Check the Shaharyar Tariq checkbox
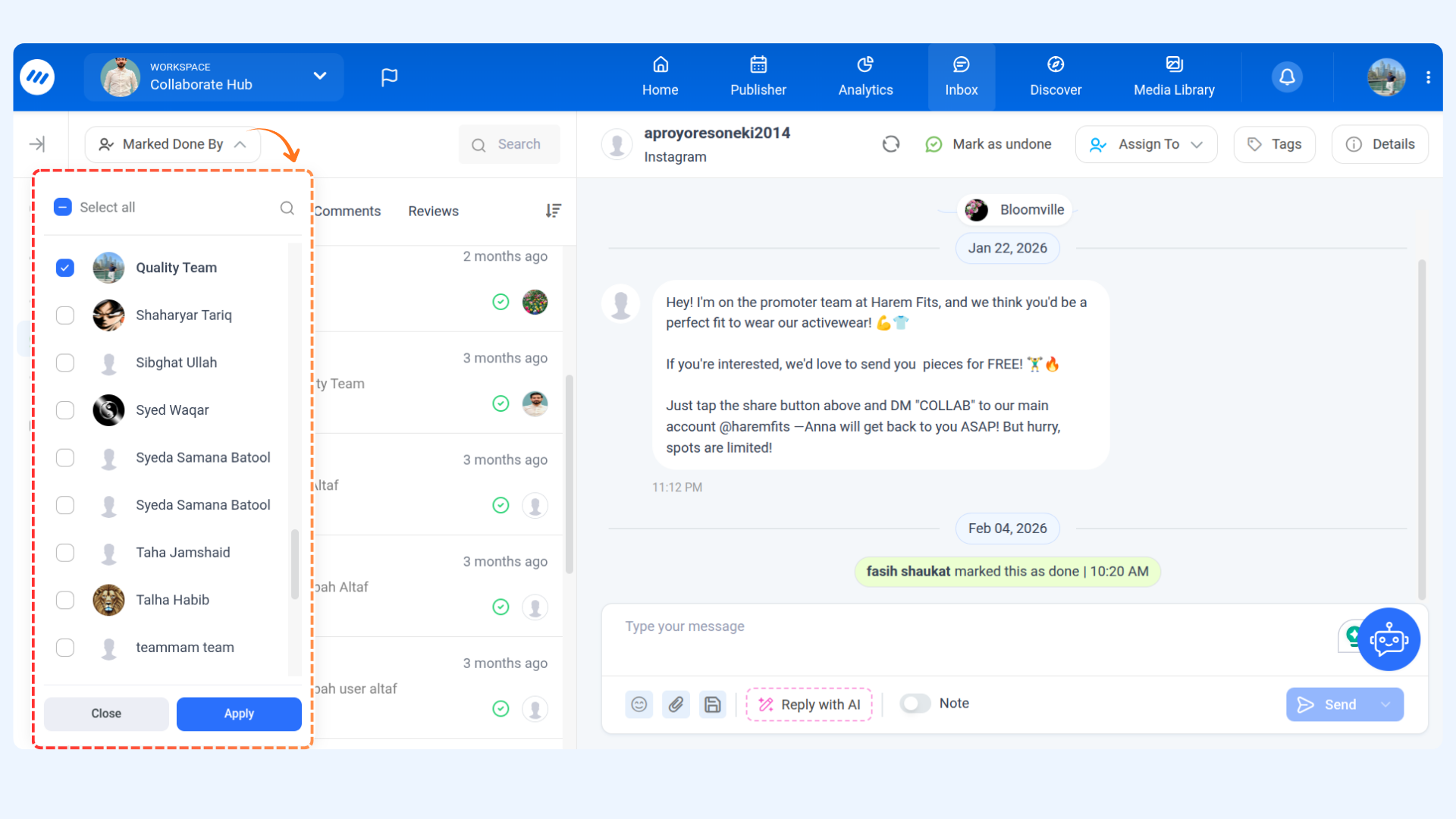Screen dimensions: 1456x819 coord(65,315)
